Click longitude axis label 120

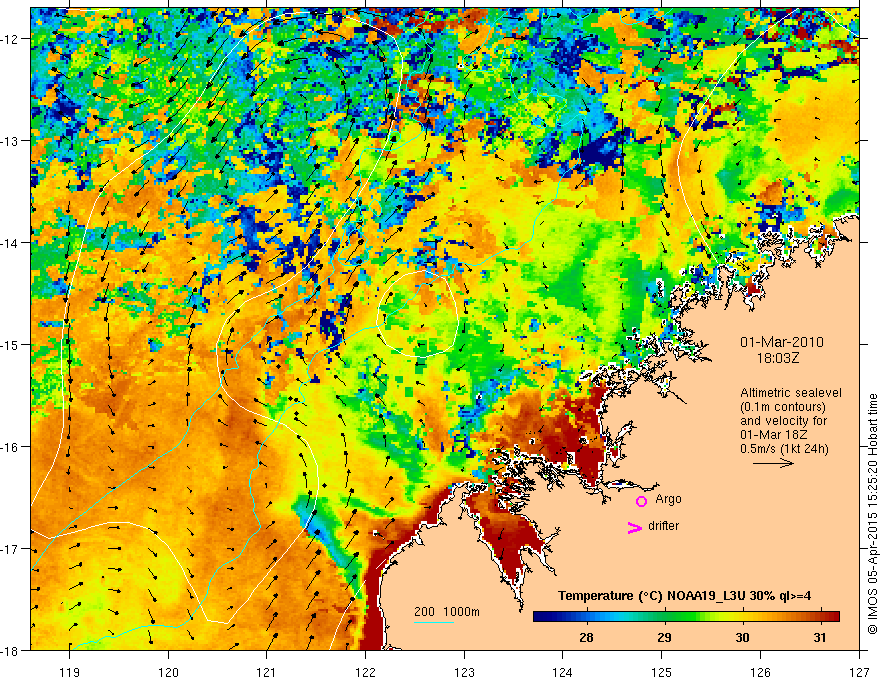pos(168,672)
